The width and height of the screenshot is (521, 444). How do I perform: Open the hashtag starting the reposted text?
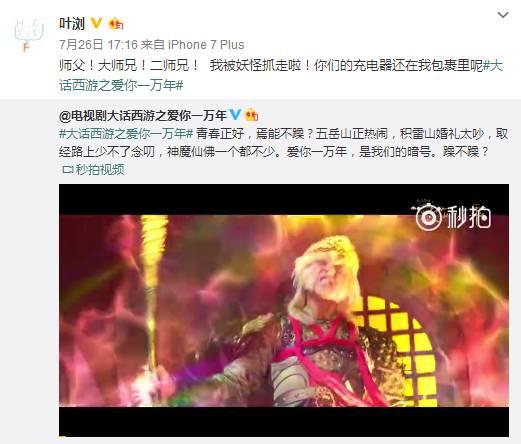[126, 134]
